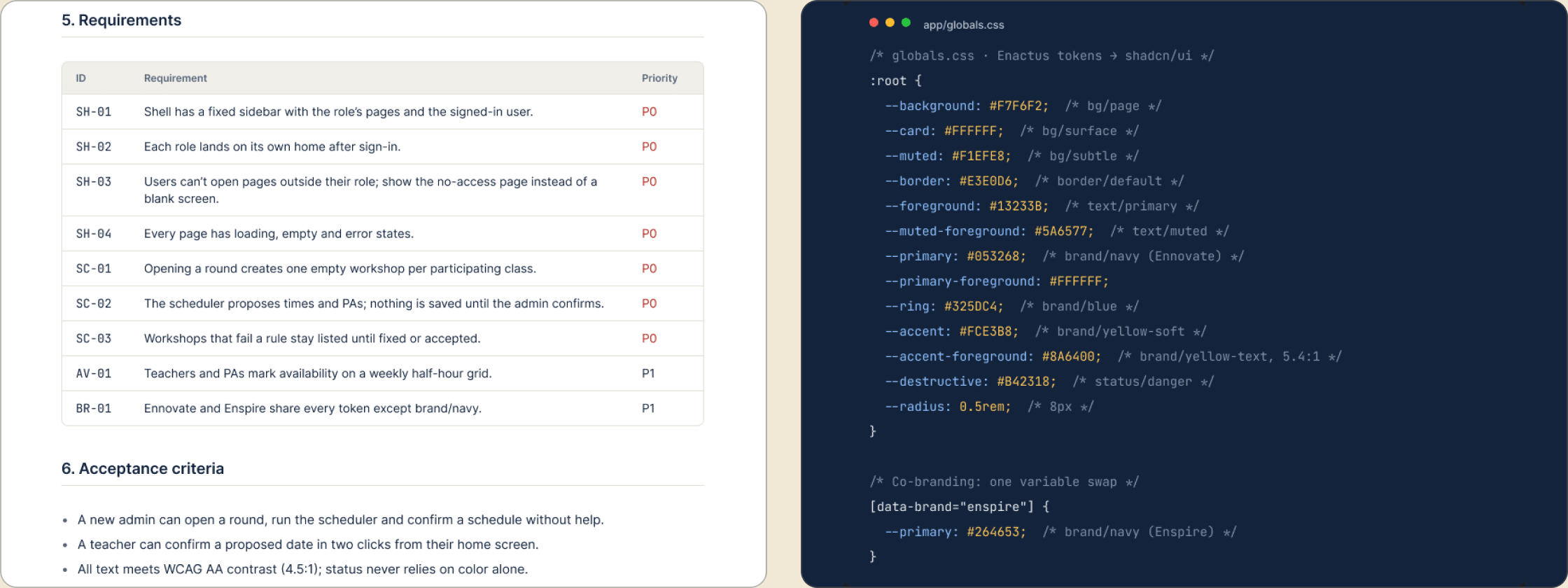This screenshot has width=1568, height=588.
Task: Select the SC-02 ID cell
Action: 94,304
